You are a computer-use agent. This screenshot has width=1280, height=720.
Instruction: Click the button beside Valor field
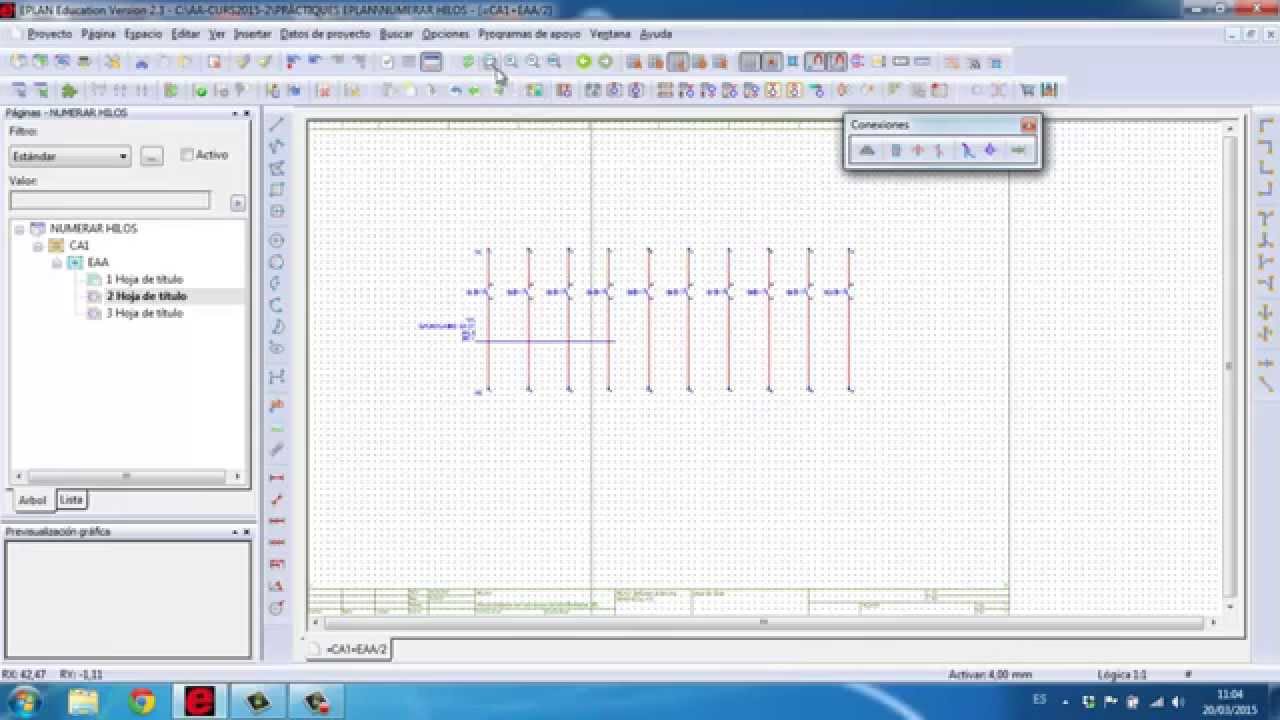point(237,203)
